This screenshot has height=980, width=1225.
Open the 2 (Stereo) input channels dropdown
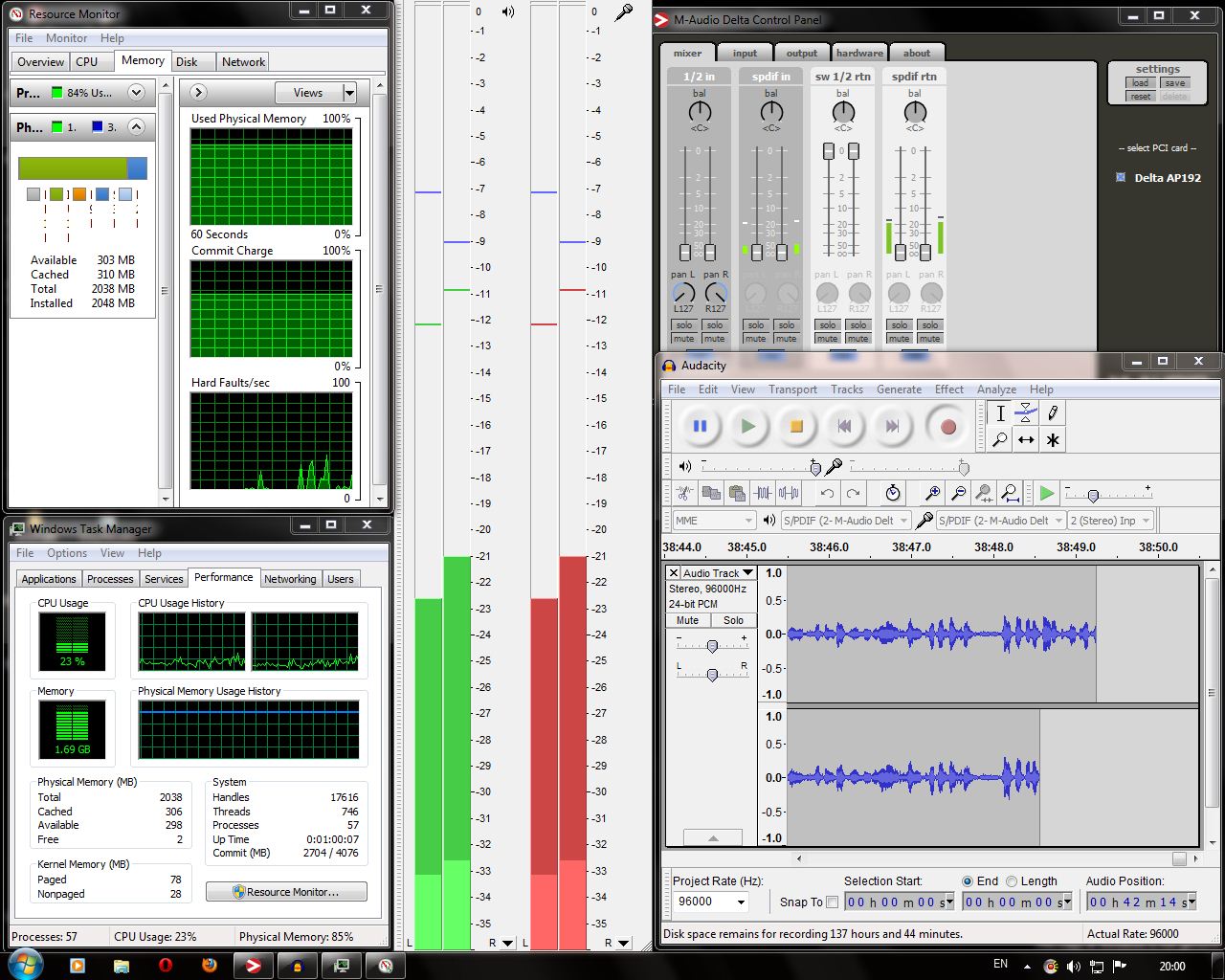point(1110,521)
